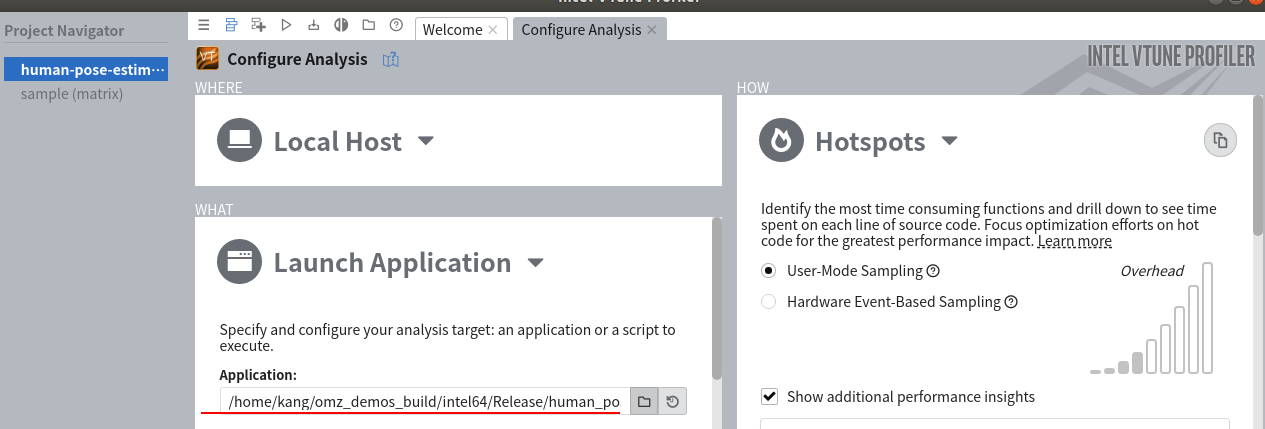
Task: Click the WHERE section label
Action: pos(219,88)
